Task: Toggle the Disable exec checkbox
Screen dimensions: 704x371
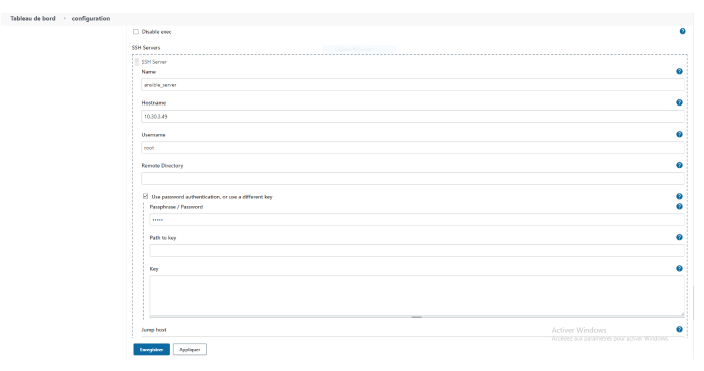Action: (136, 32)
